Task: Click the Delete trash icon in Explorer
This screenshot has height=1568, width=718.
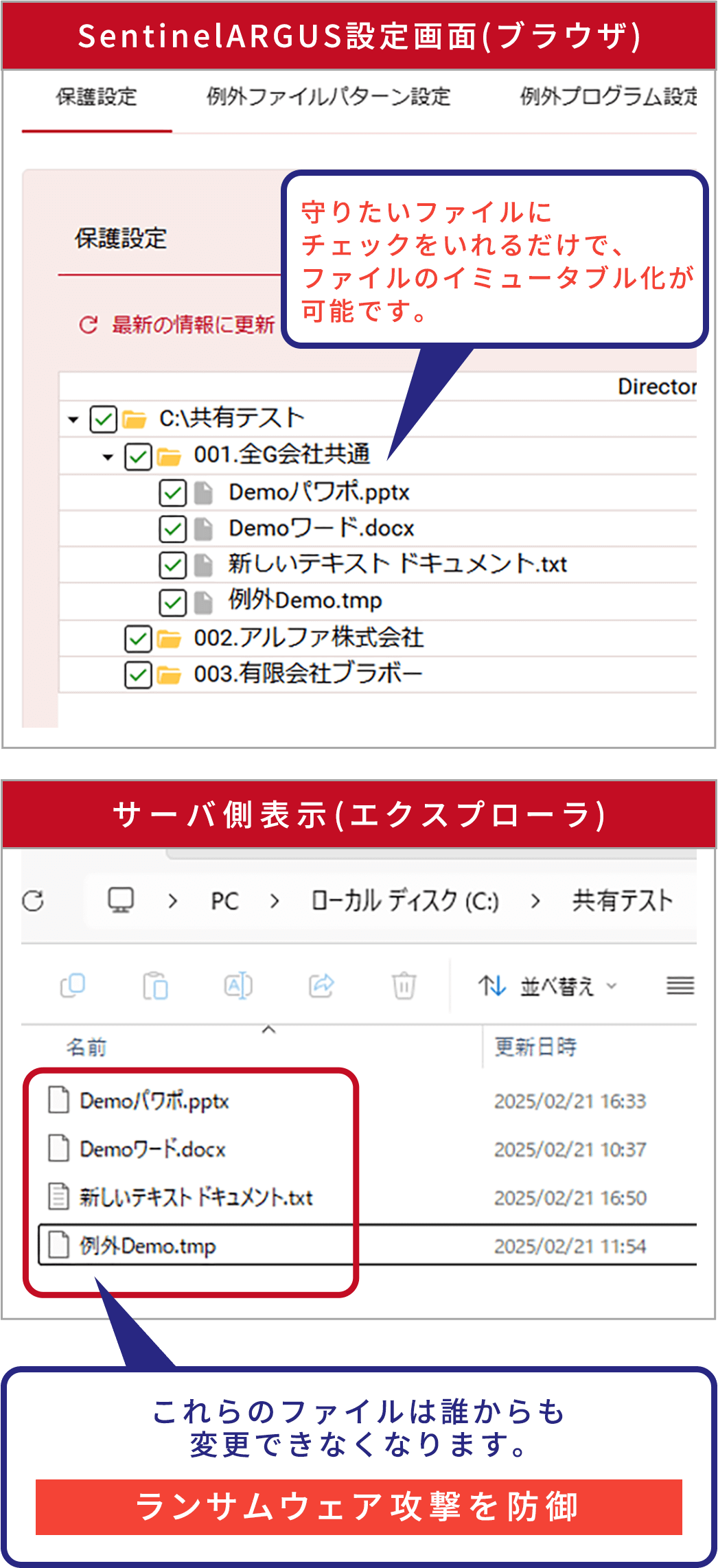Action: click(404, 986)
